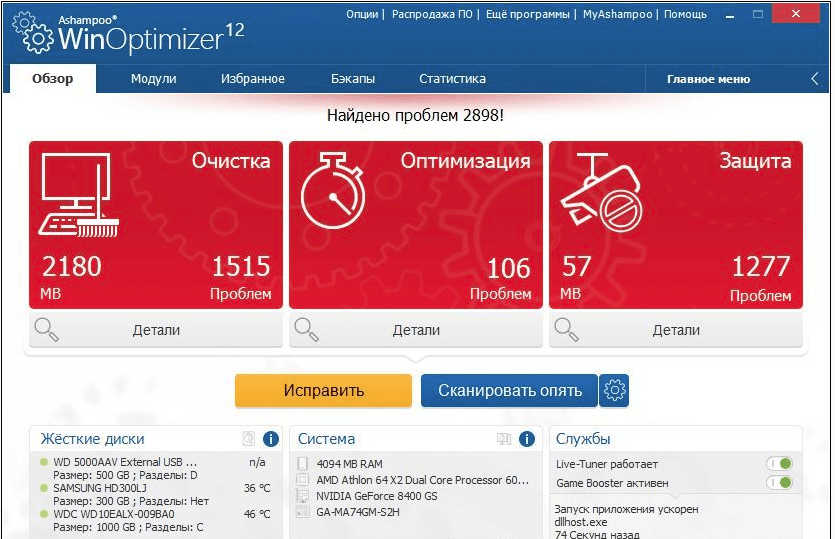835x539 pixels.
Task: Click 1515 Проблем count in Очистка
Action: coord(241,278)
